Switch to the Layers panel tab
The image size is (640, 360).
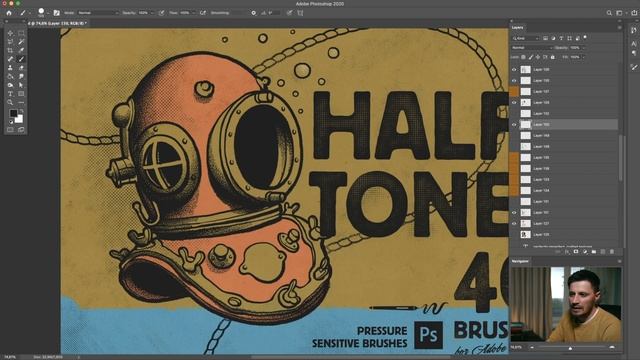point(518,27)
